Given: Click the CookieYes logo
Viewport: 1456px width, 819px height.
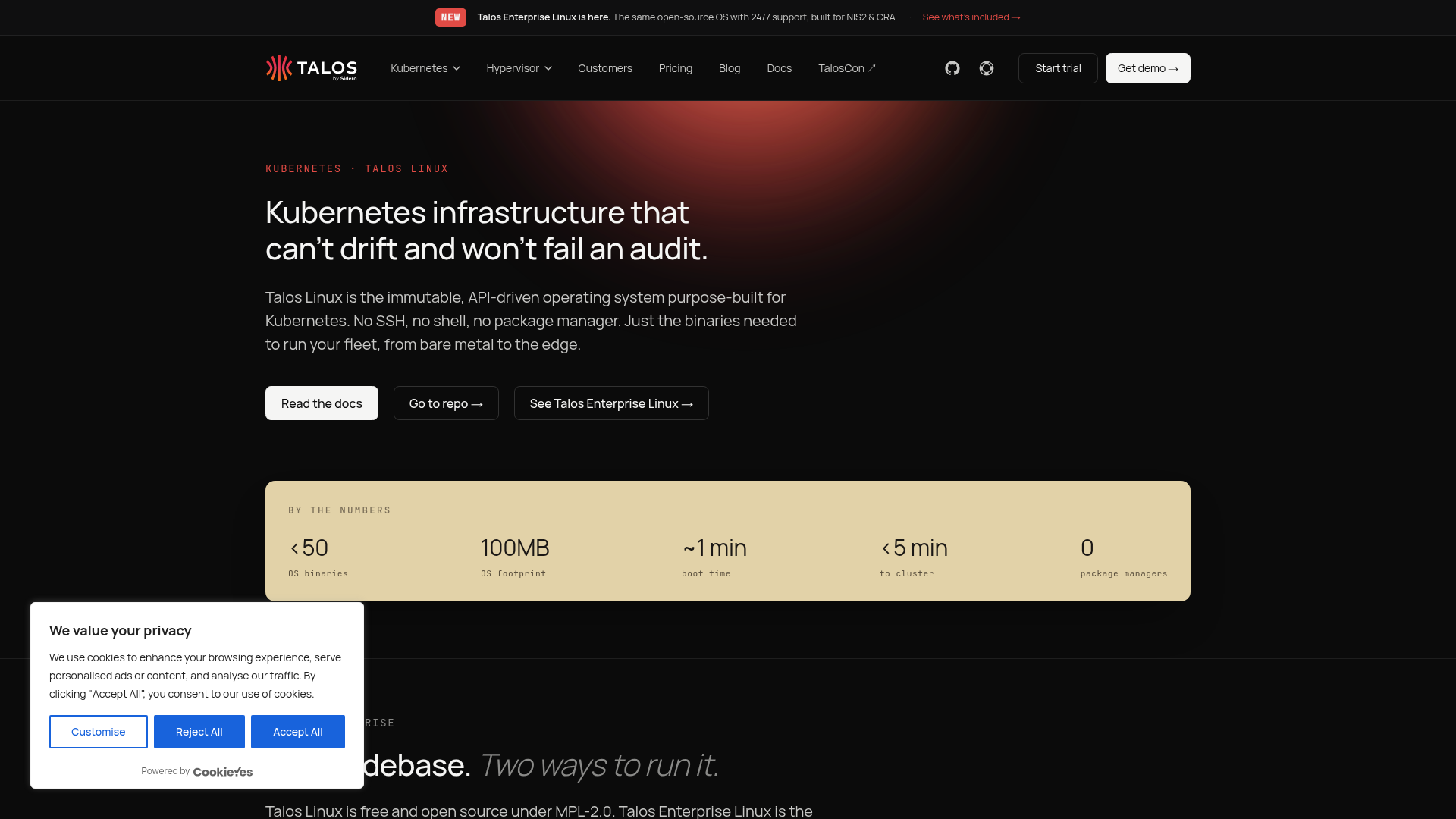Looking at the screenshot, I should click(223, 772).
